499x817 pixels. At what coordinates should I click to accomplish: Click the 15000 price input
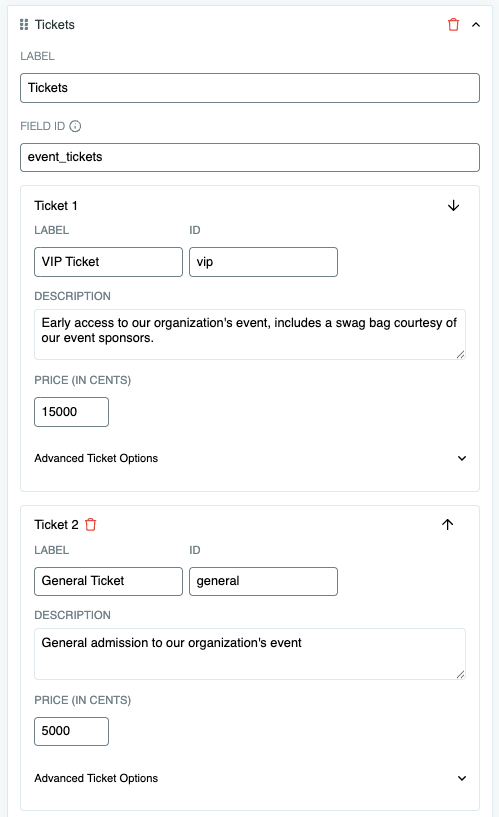click(x=71, y=412)
